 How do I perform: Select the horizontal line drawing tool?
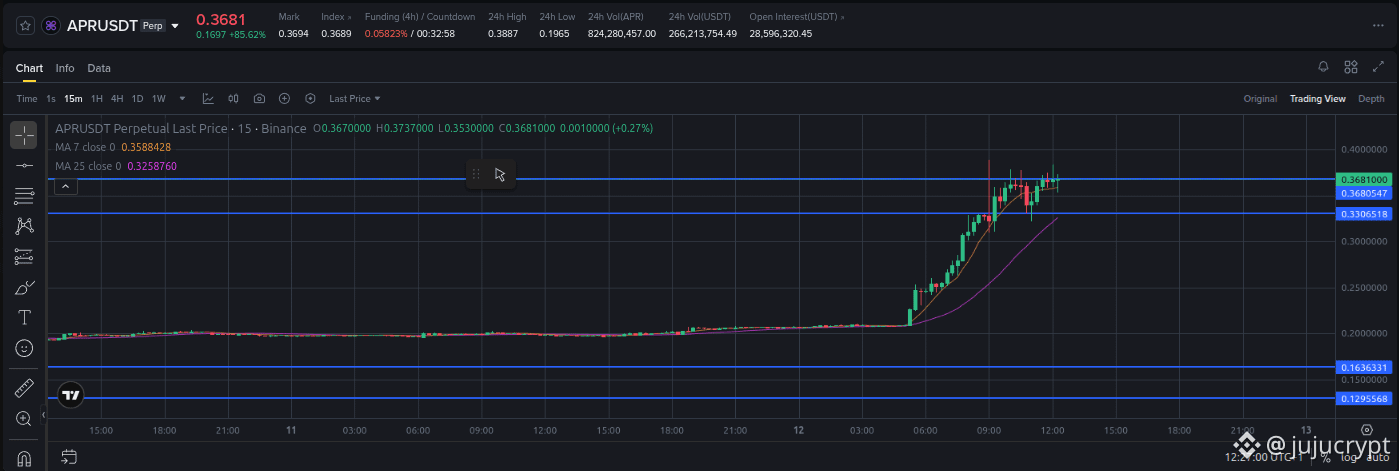pos(24,165)
